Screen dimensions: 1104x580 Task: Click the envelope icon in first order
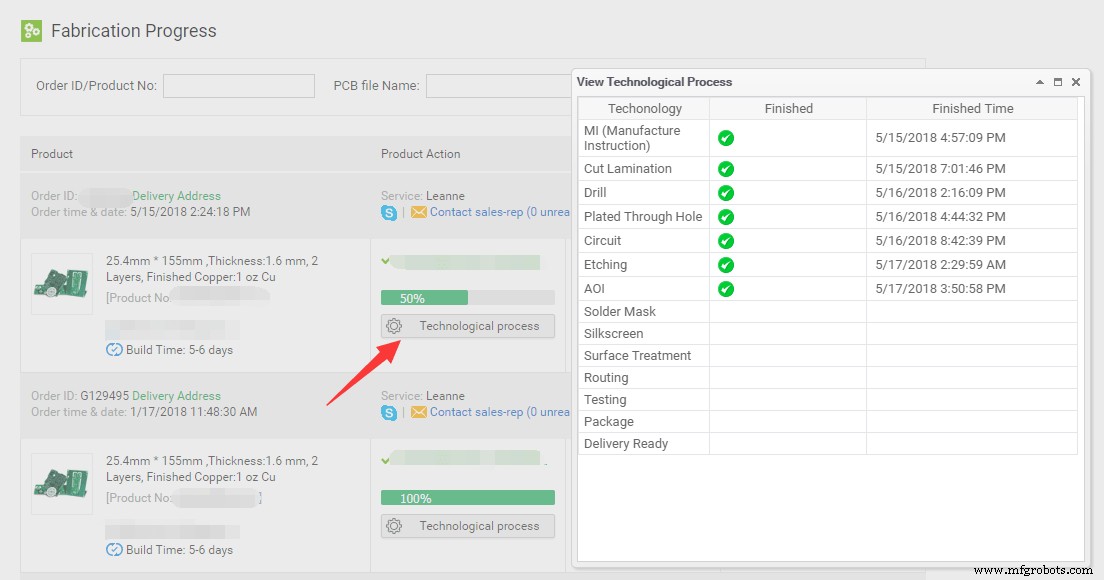tap(418, 212)
